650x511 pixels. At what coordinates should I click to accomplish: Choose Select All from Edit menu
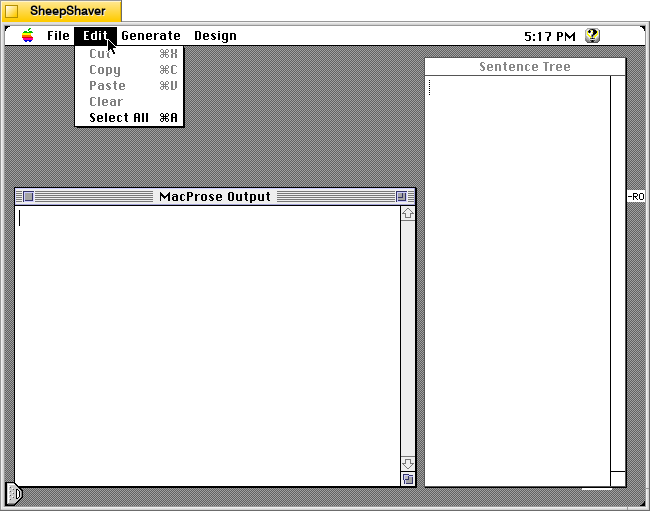click(129, 118)
